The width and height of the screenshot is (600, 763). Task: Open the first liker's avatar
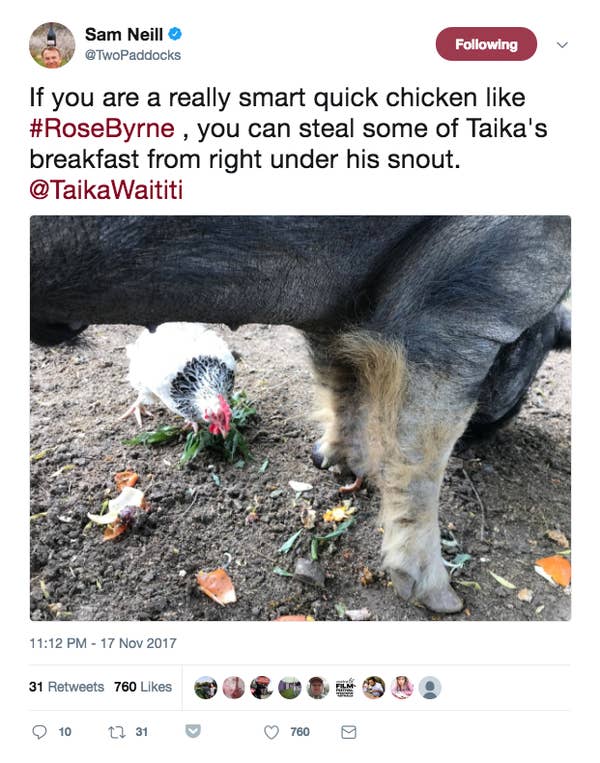tap(205, 688)
